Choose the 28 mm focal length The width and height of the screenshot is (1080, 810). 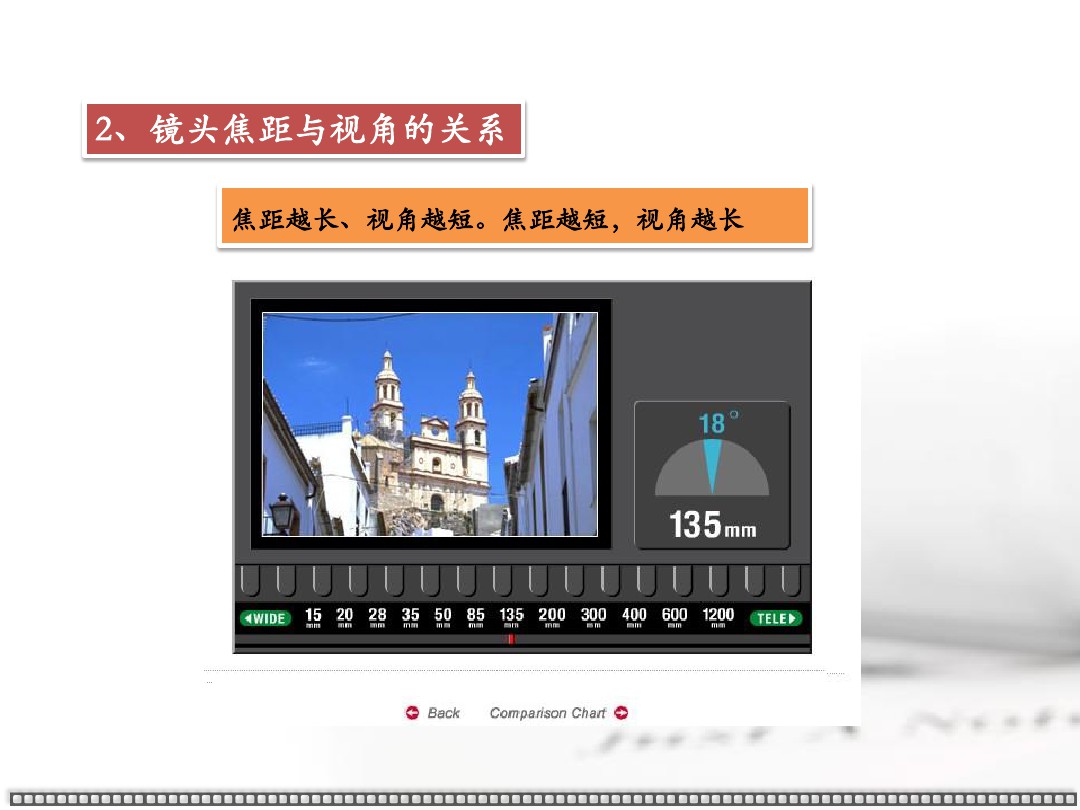(377, 617)
